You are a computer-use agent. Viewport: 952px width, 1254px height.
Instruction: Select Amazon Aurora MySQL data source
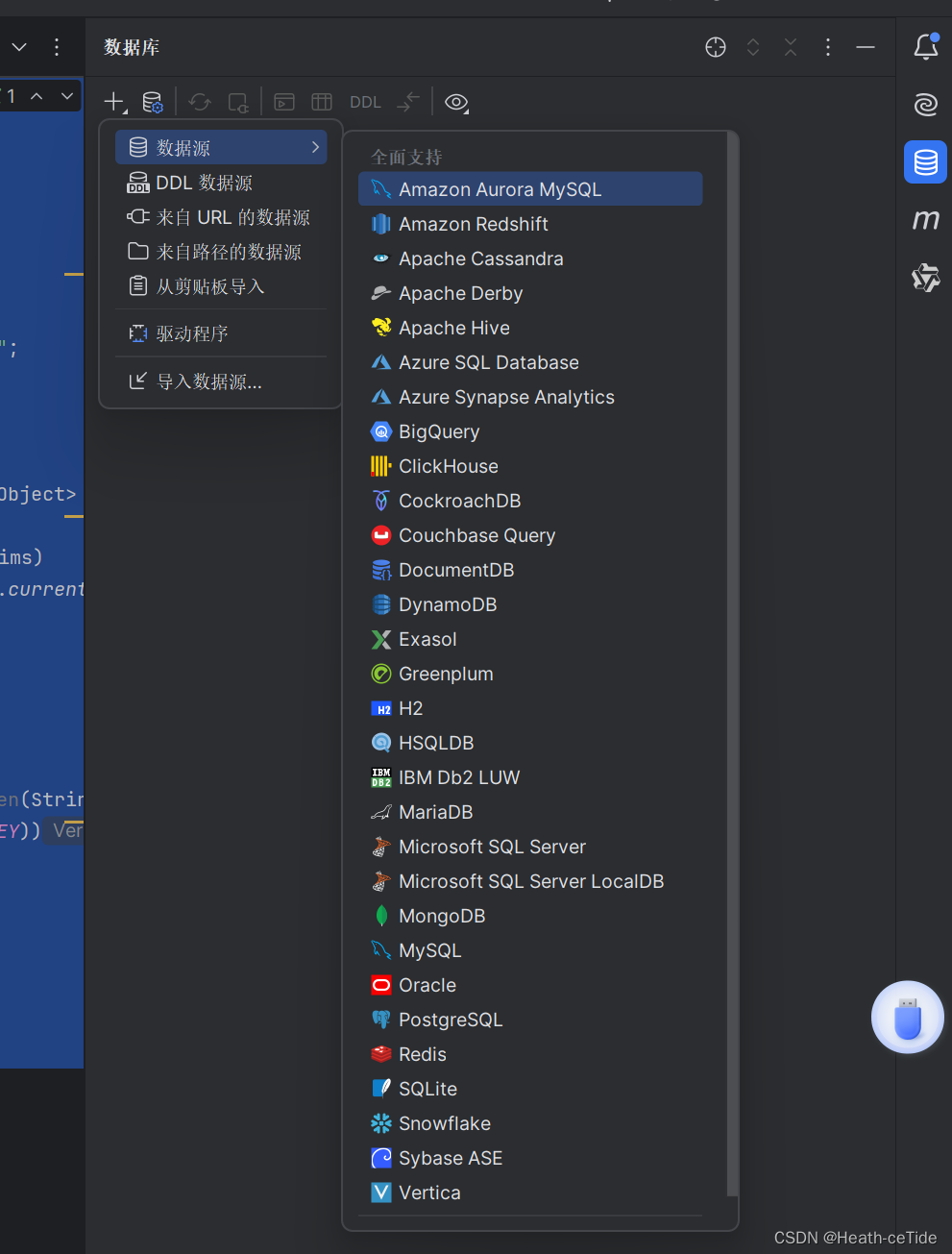pyautogui.click(x=530, y=189)
